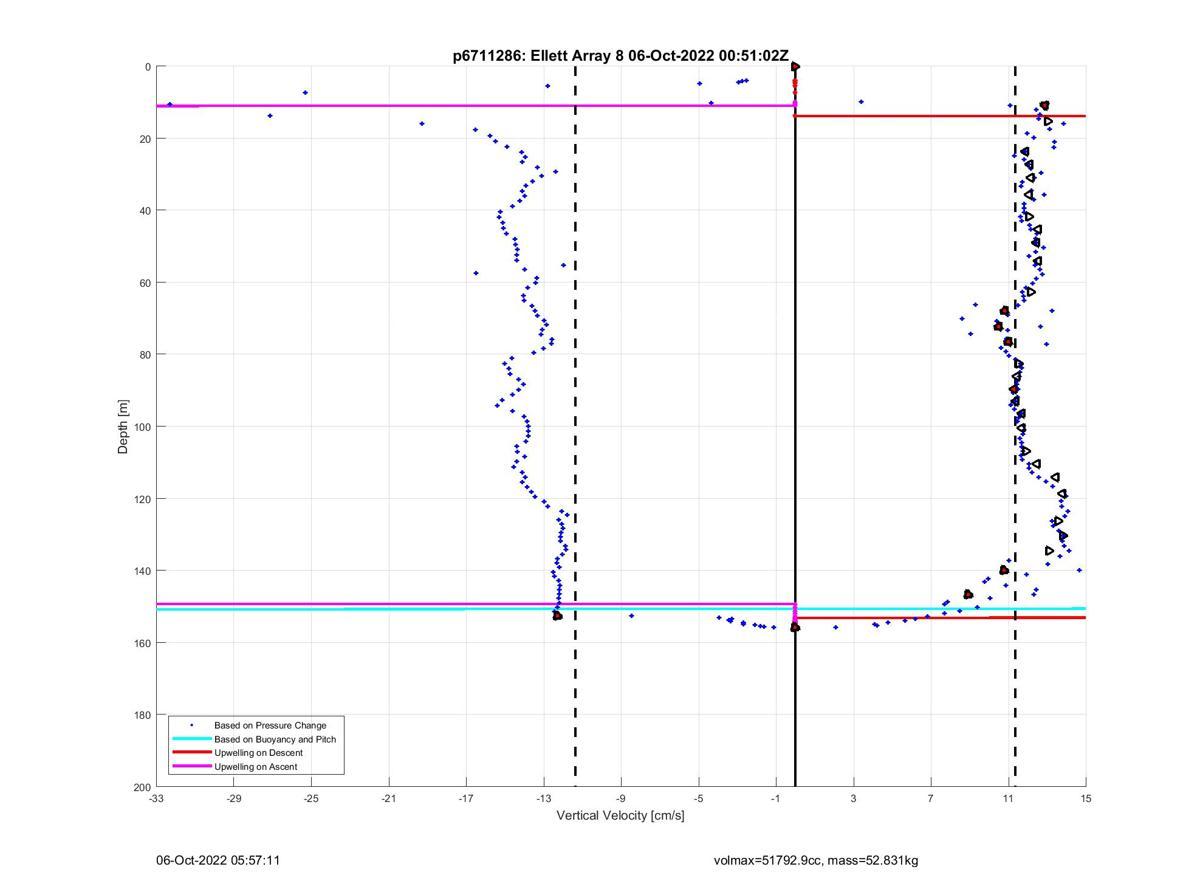Screen dimensions: 1200x885
Task: Click the y-axis tick label '20'
Action: pyautogui.click(x=145, y=139)
